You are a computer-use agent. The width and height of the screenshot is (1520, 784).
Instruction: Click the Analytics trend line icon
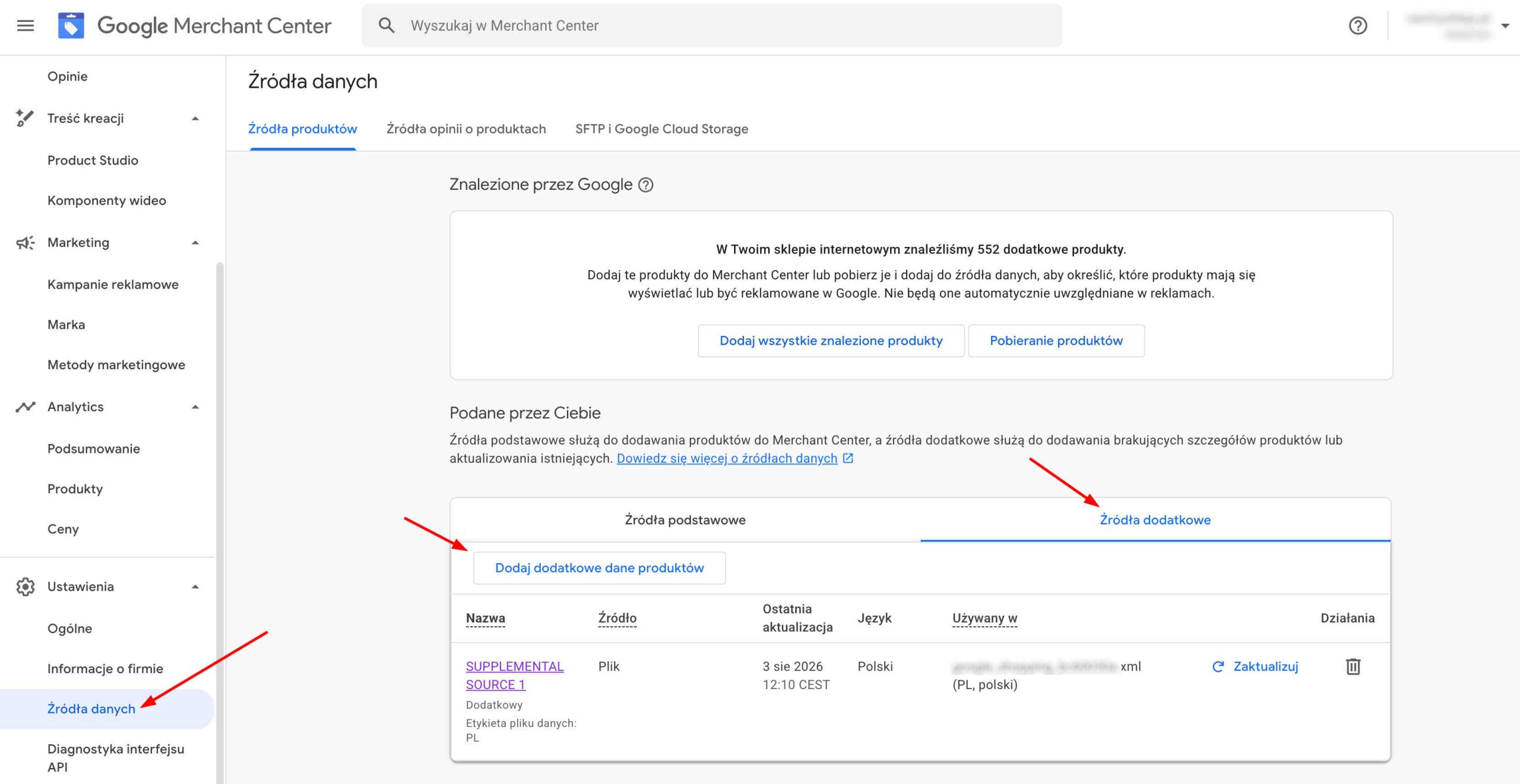(25, 407)
